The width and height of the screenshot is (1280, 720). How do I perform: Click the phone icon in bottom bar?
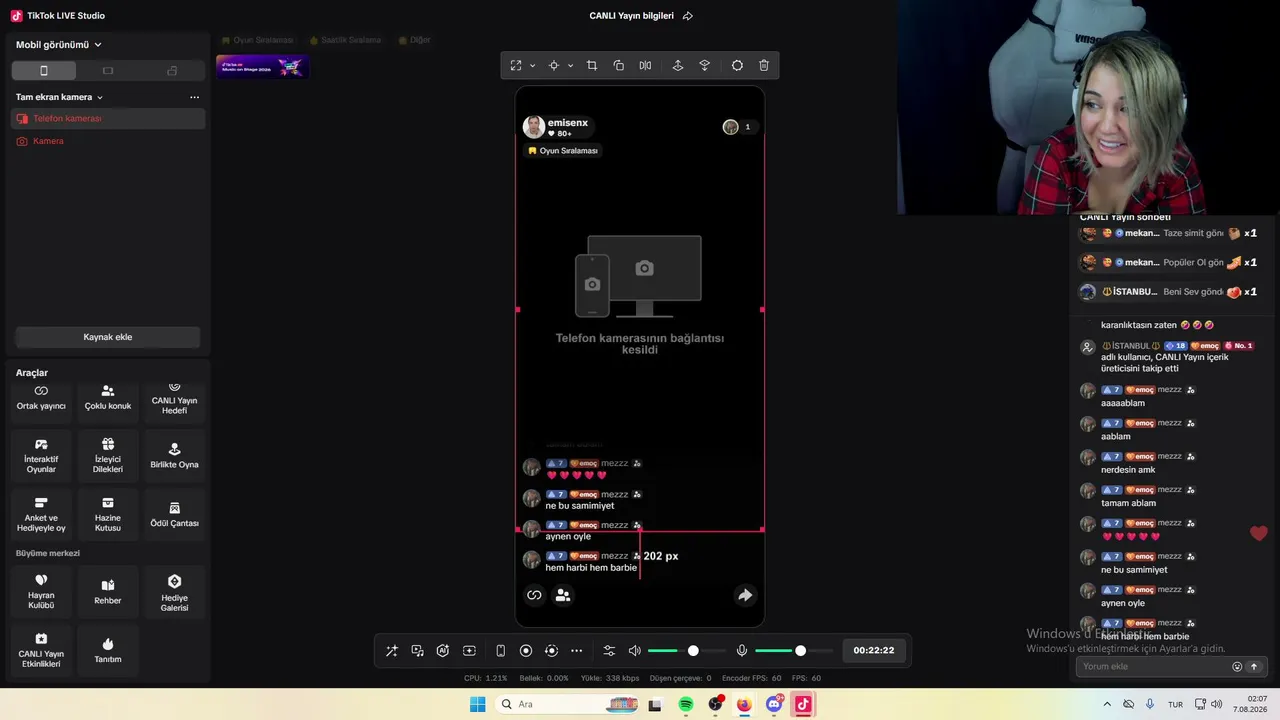[x=500, y=651]
